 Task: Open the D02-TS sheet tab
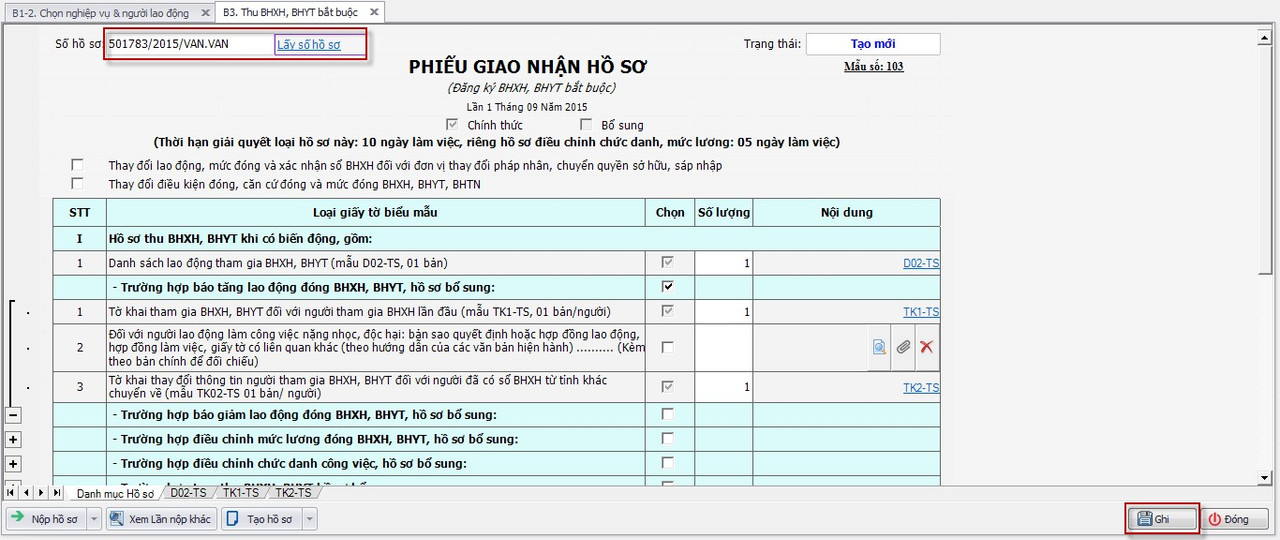click(x=188, y=493)
